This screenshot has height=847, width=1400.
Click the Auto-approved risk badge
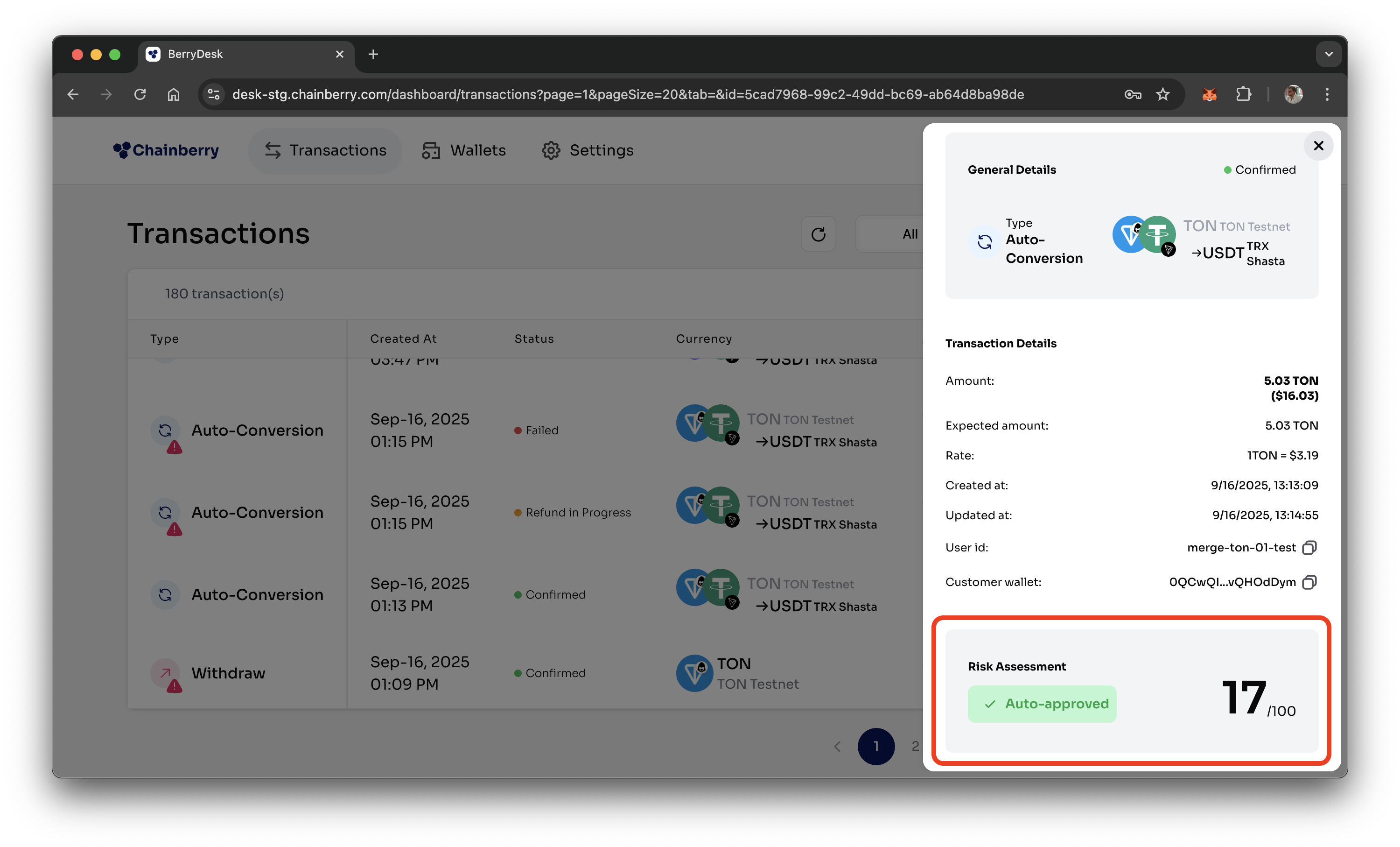point(1042,704)
